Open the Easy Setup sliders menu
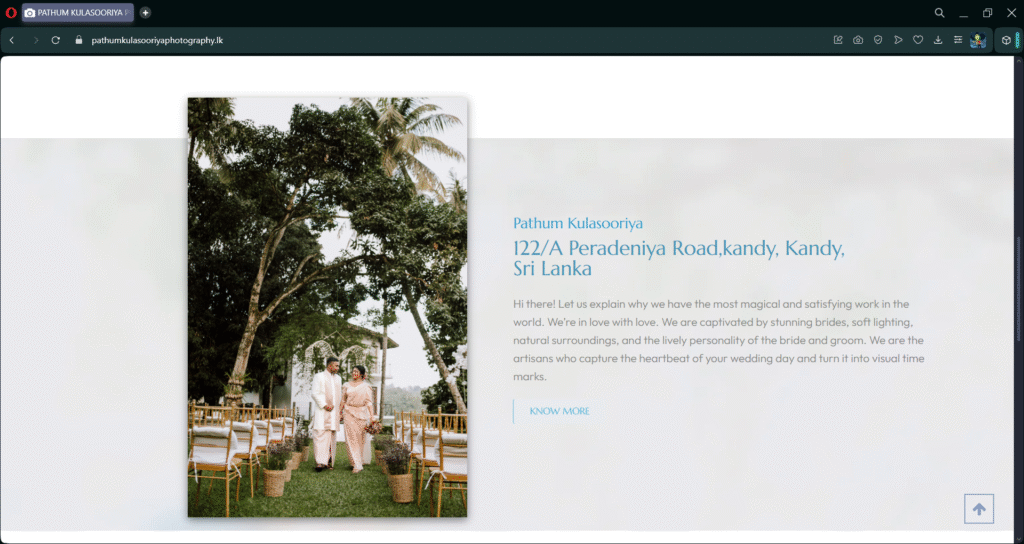1024x544 pixels. tap(957, 40)
